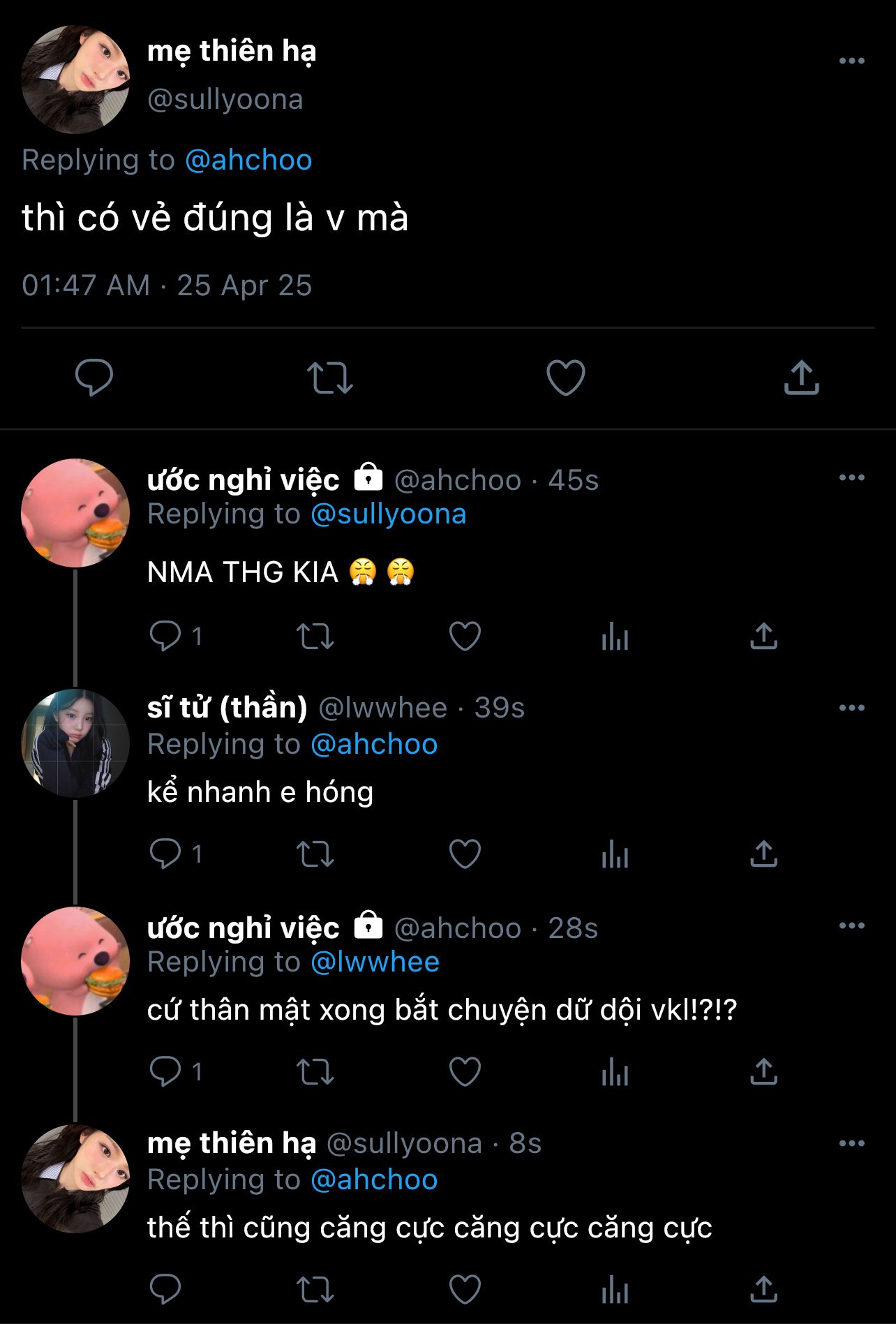Open the @ahchoo mention in main tweet header

pos(248,160)
